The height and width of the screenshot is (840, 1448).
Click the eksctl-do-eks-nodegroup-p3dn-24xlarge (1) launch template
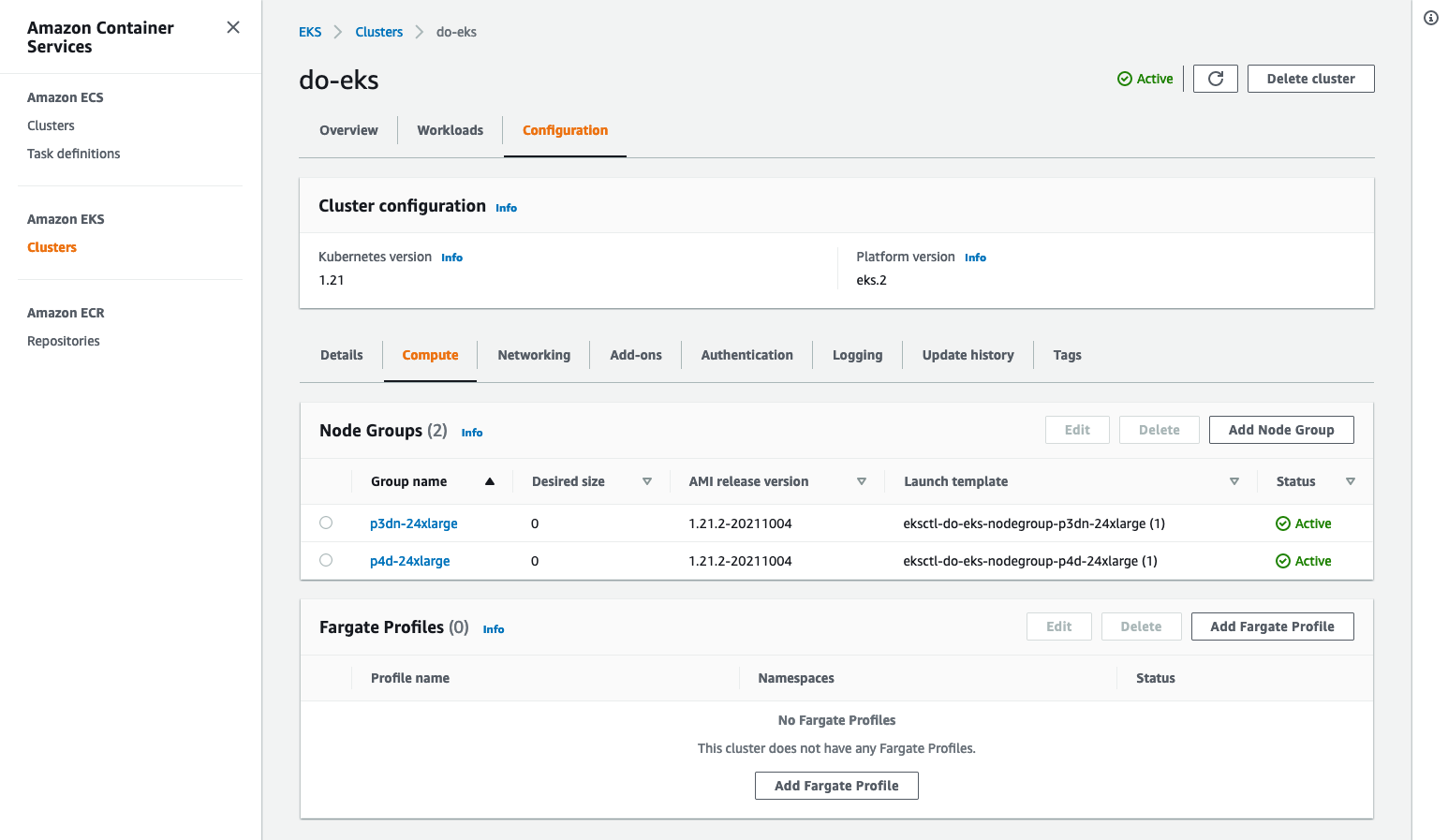click(x=1034, y=523)
